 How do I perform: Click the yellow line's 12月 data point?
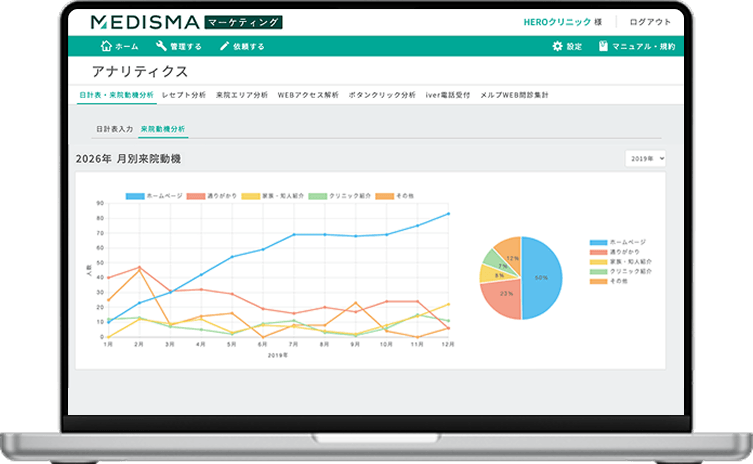449,305
